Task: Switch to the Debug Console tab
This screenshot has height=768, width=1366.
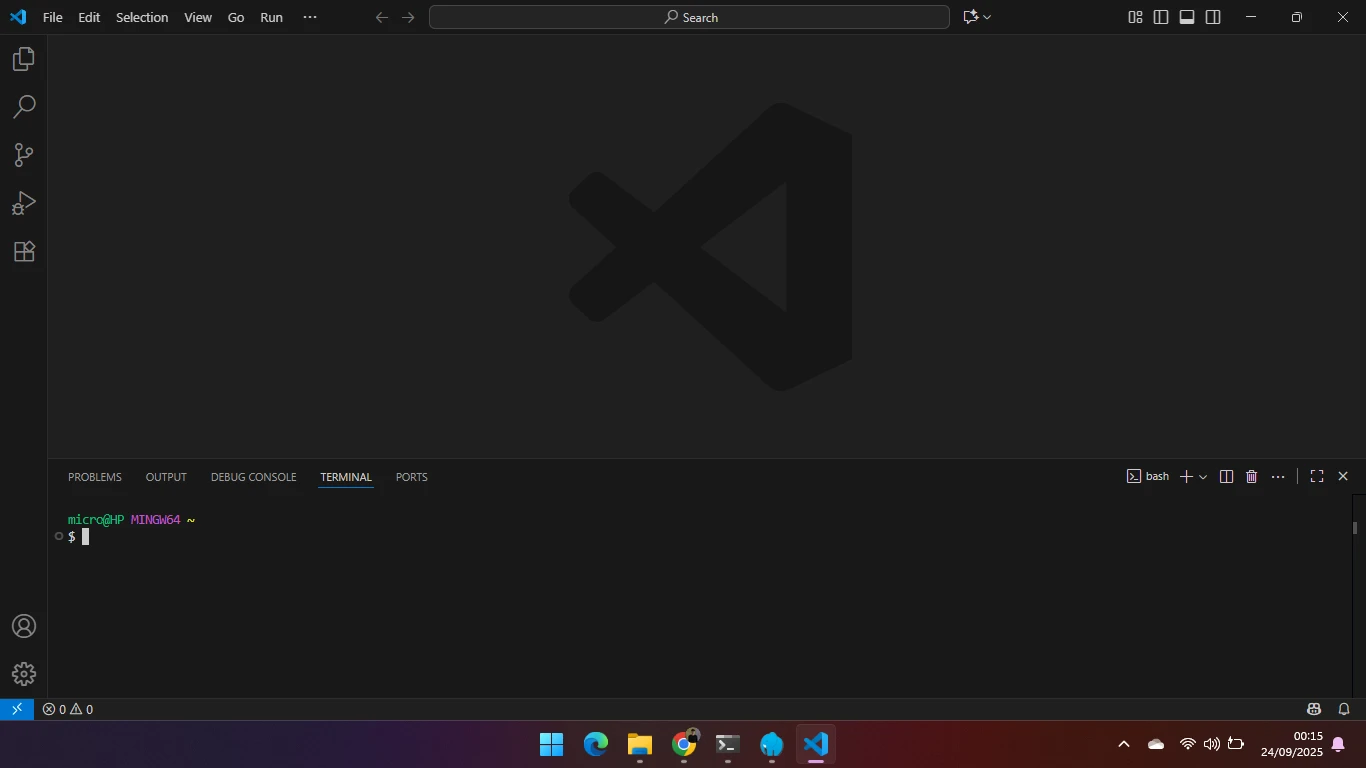Action: [x=253, y=477]
